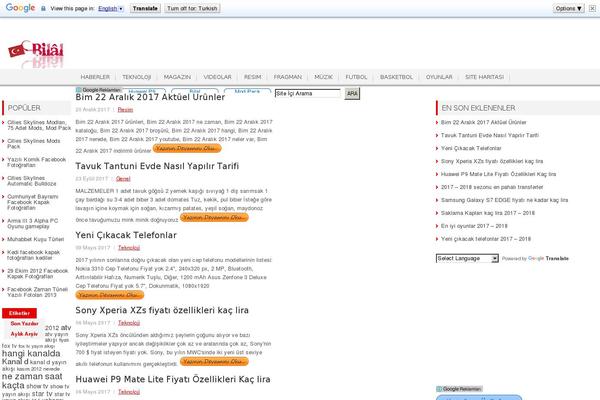
Task: Open Facebook Zaman Tüneli Yazılı Fotoları link
Action: click(37, 292)
